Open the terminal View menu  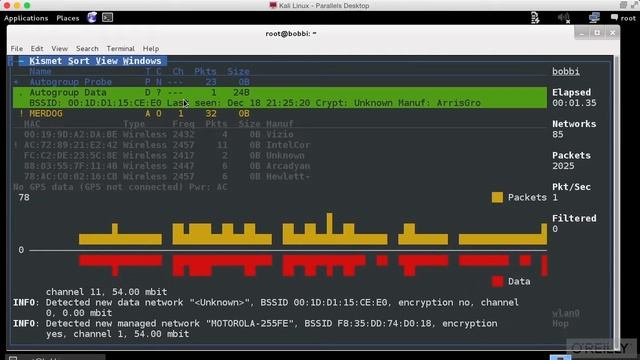60,49
